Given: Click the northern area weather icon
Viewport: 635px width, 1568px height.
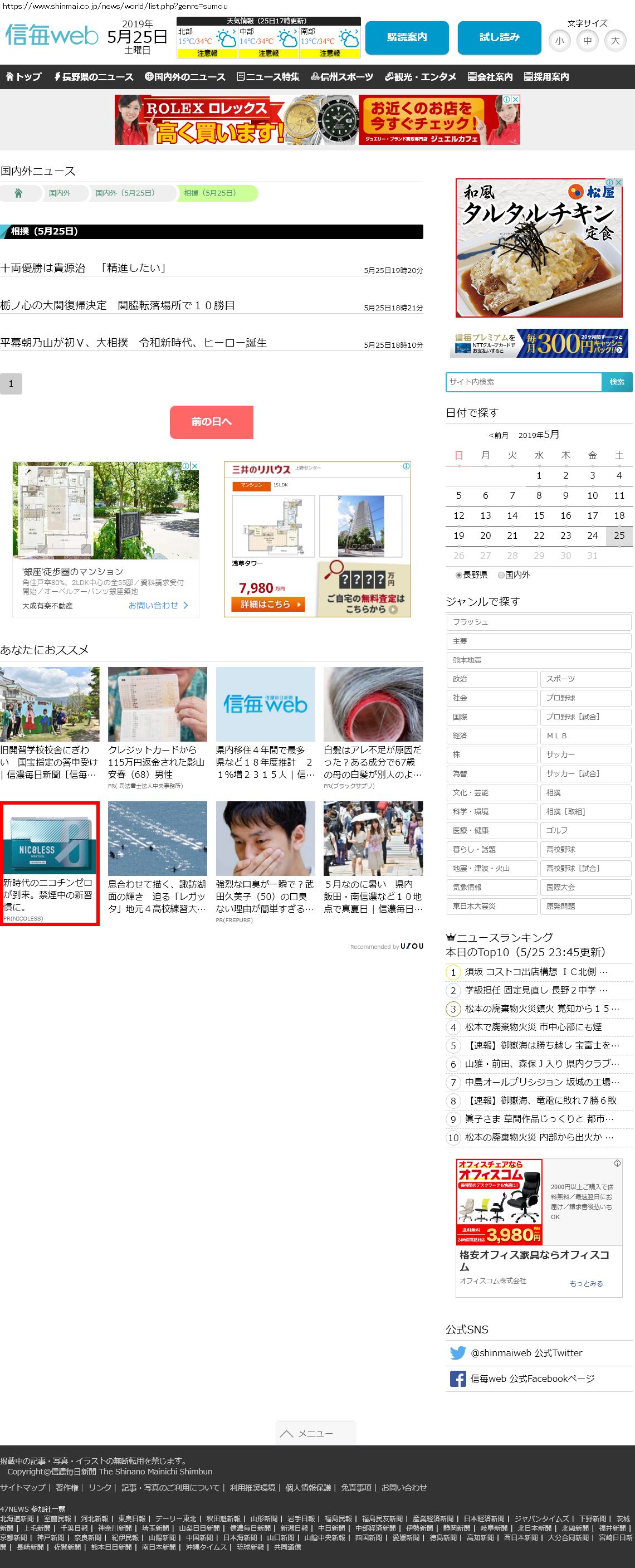Looking at the screenshot, I should click(x=226, y=39).
